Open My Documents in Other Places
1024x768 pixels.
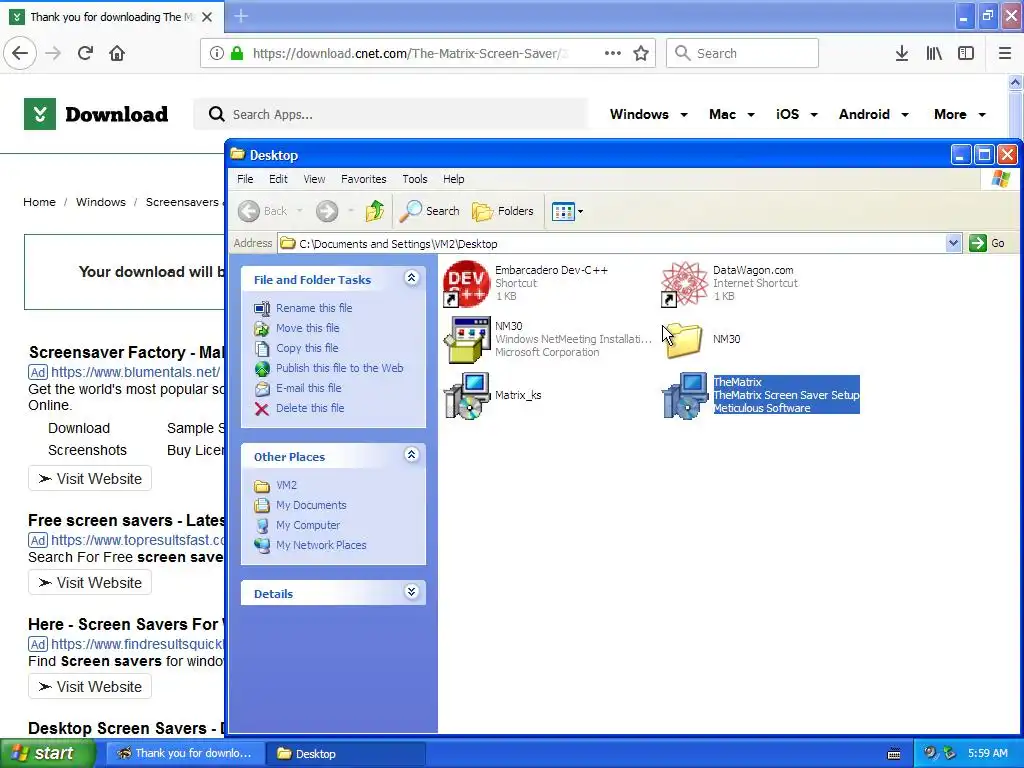311,505
